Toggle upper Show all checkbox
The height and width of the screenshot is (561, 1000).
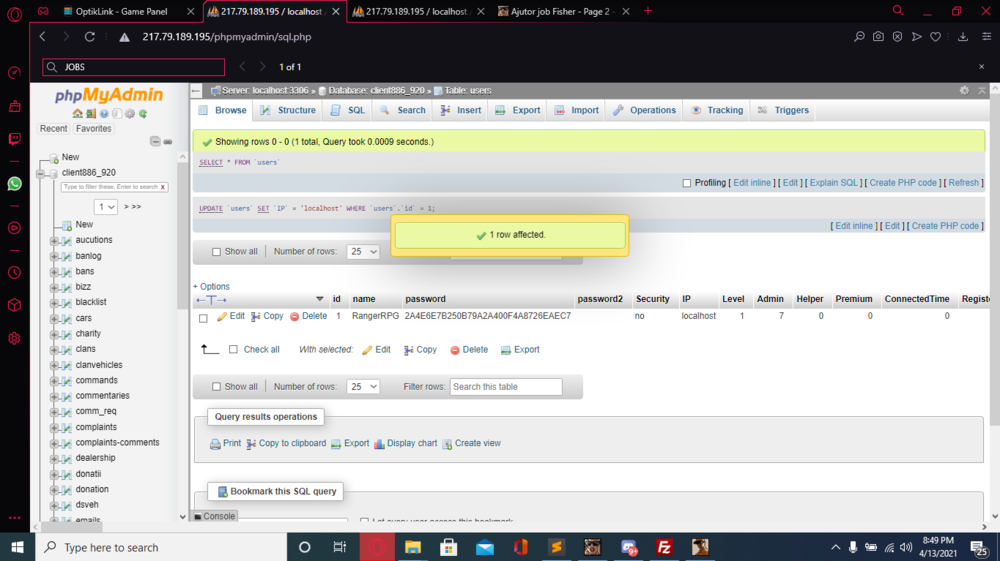click(216, 252)
